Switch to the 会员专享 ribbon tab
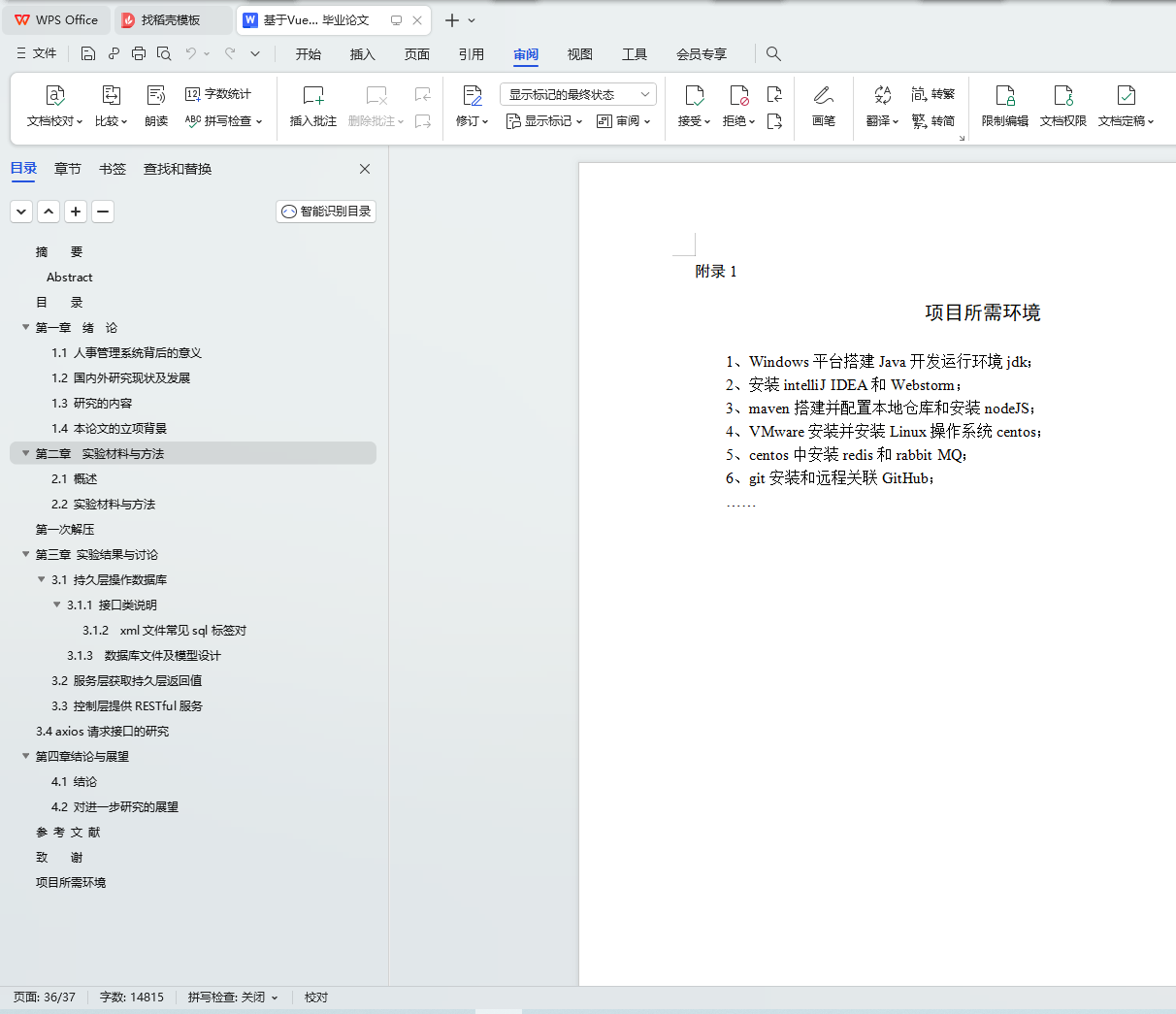 702,54
